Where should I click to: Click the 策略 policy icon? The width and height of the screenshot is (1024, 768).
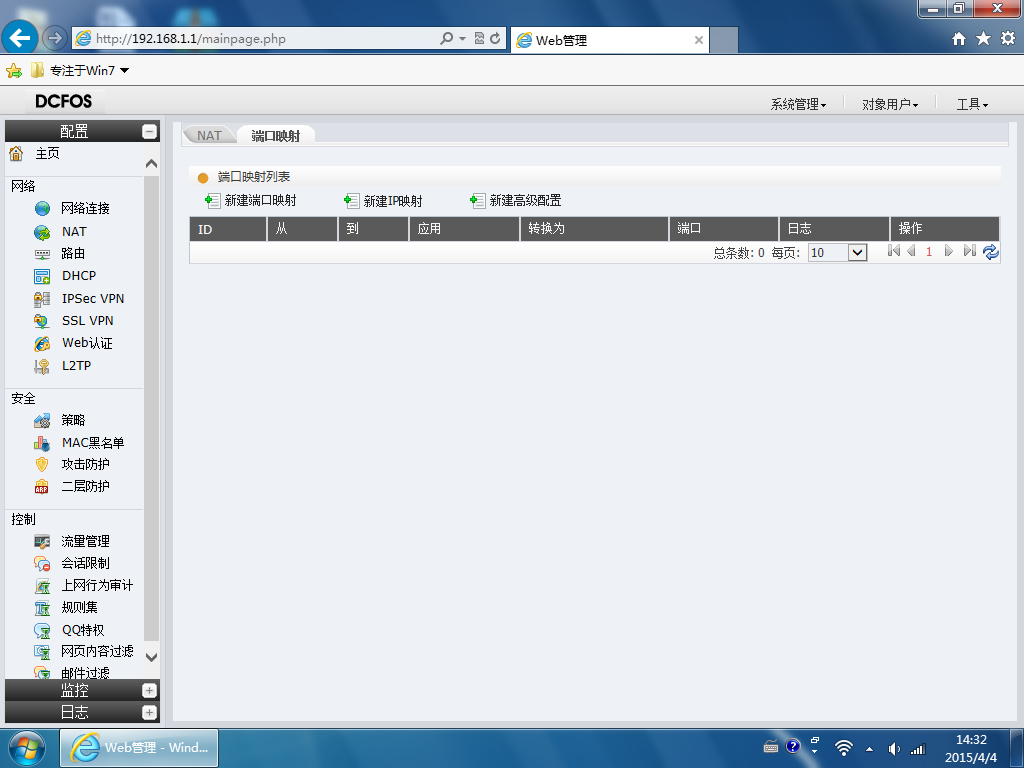[x=42, y=421]
